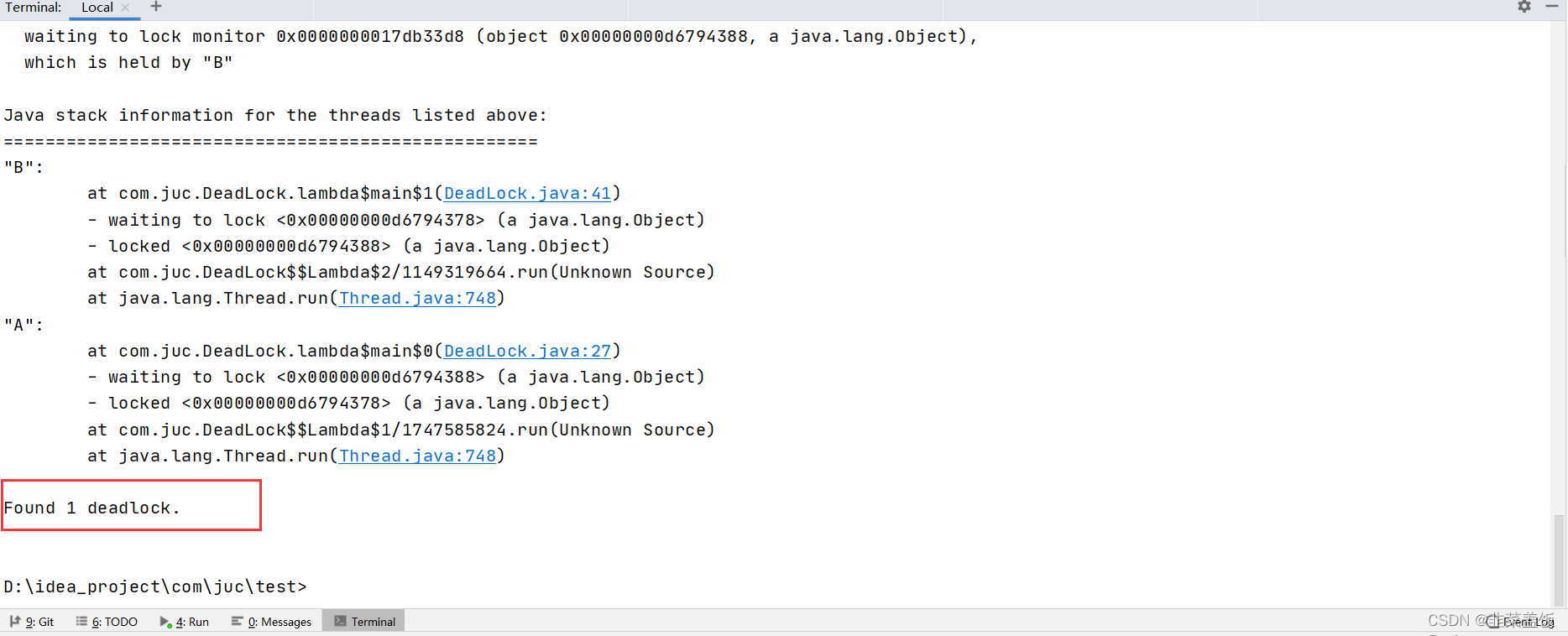Click 'locked <0x00000000d6794388>' line

coord(349,247)
